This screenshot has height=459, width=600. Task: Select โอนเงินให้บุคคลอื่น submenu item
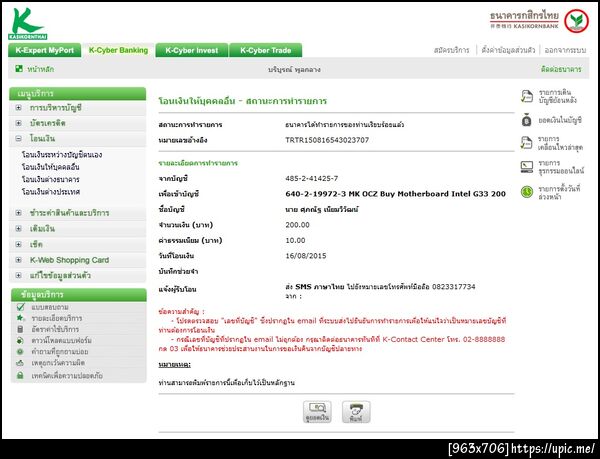click(x=51, y=167)
